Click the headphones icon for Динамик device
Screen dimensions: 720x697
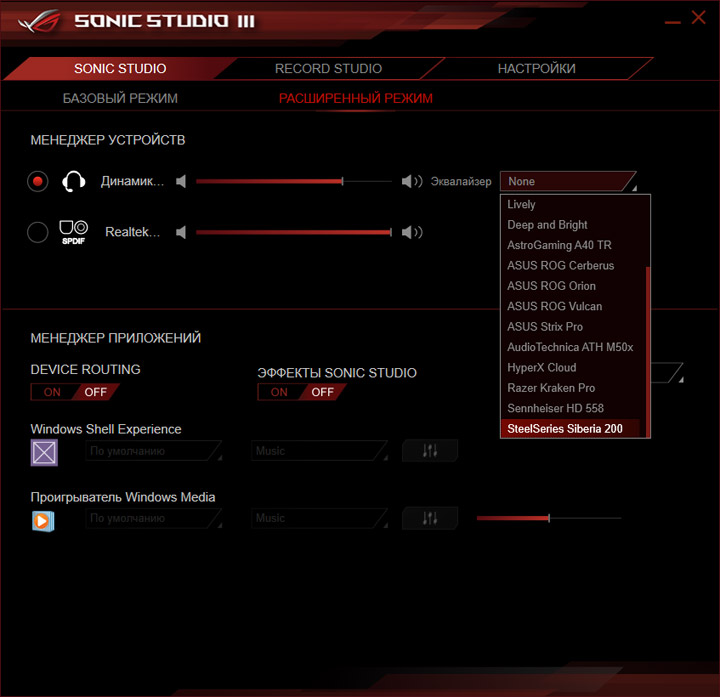[x=73, y=181]
